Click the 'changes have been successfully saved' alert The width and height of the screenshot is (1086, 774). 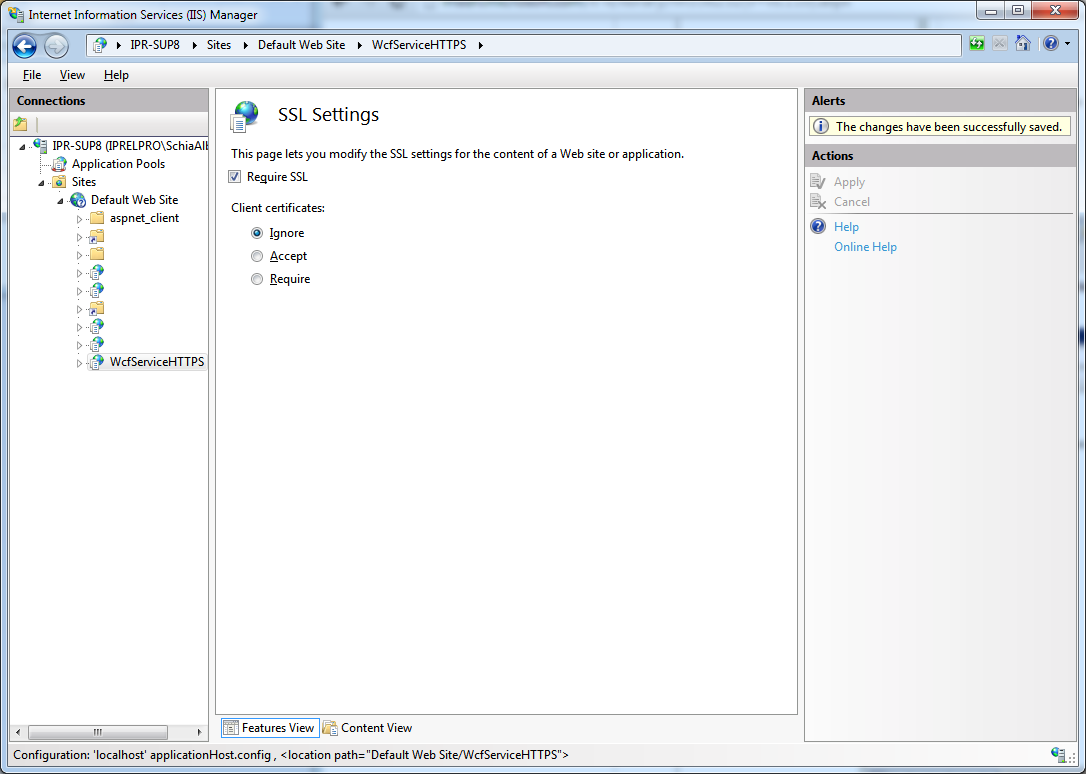point(940,127)
